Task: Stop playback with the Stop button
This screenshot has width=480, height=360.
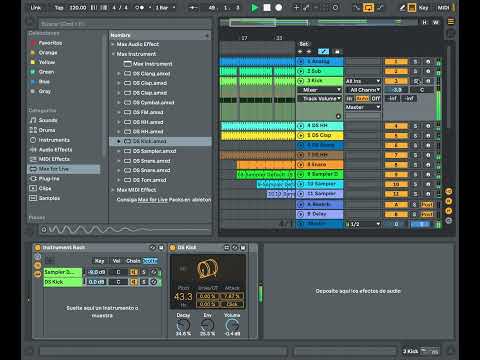Action: (267, 8)
